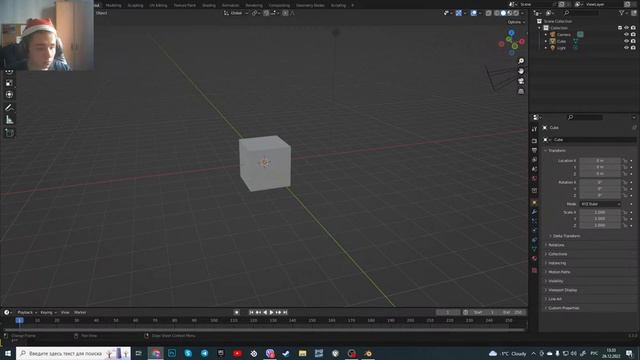Viewport: 640px width, 360px height.
Task: Open the Texture properties tab
Action: point(534,270)
